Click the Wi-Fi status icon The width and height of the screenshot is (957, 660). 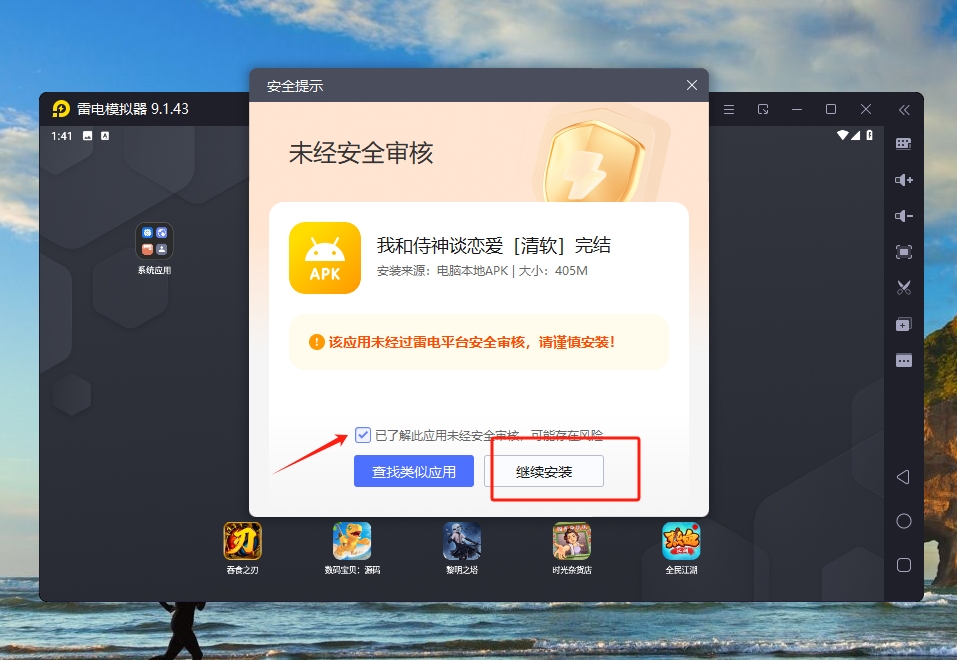click(843, 135)
